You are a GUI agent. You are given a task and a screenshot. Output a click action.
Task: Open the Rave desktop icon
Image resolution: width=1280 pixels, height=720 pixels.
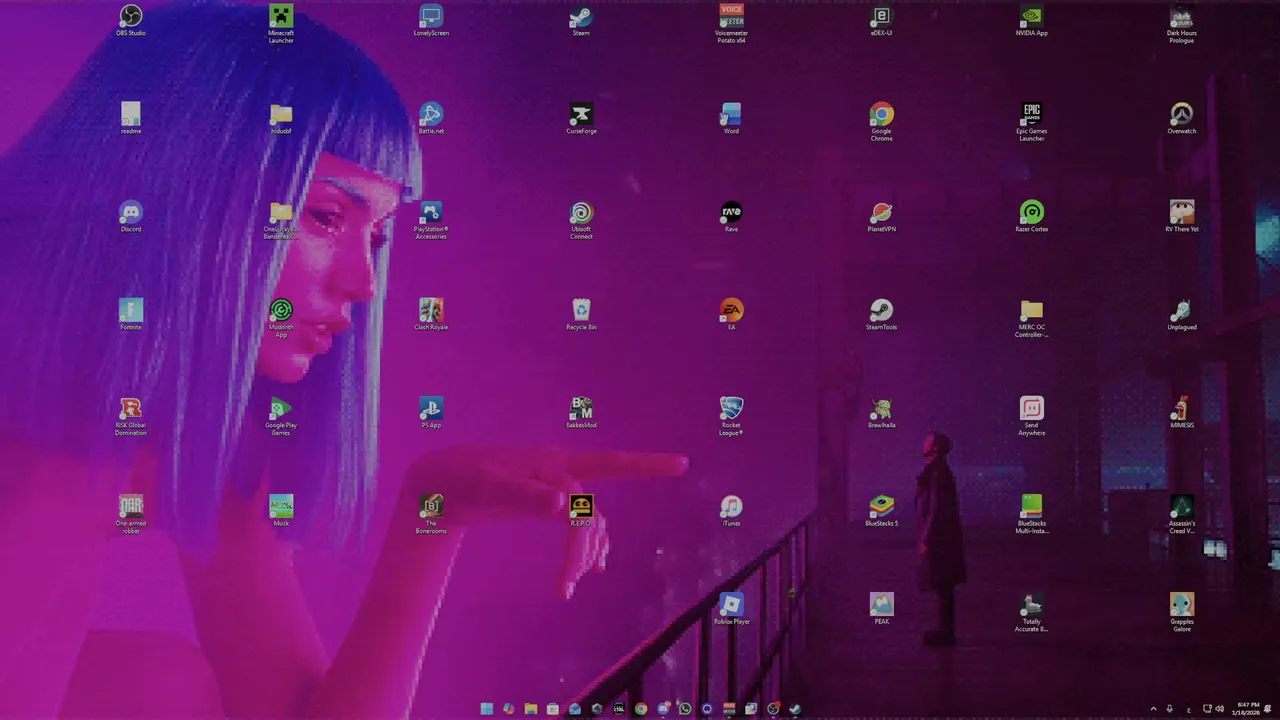[731, 217]
